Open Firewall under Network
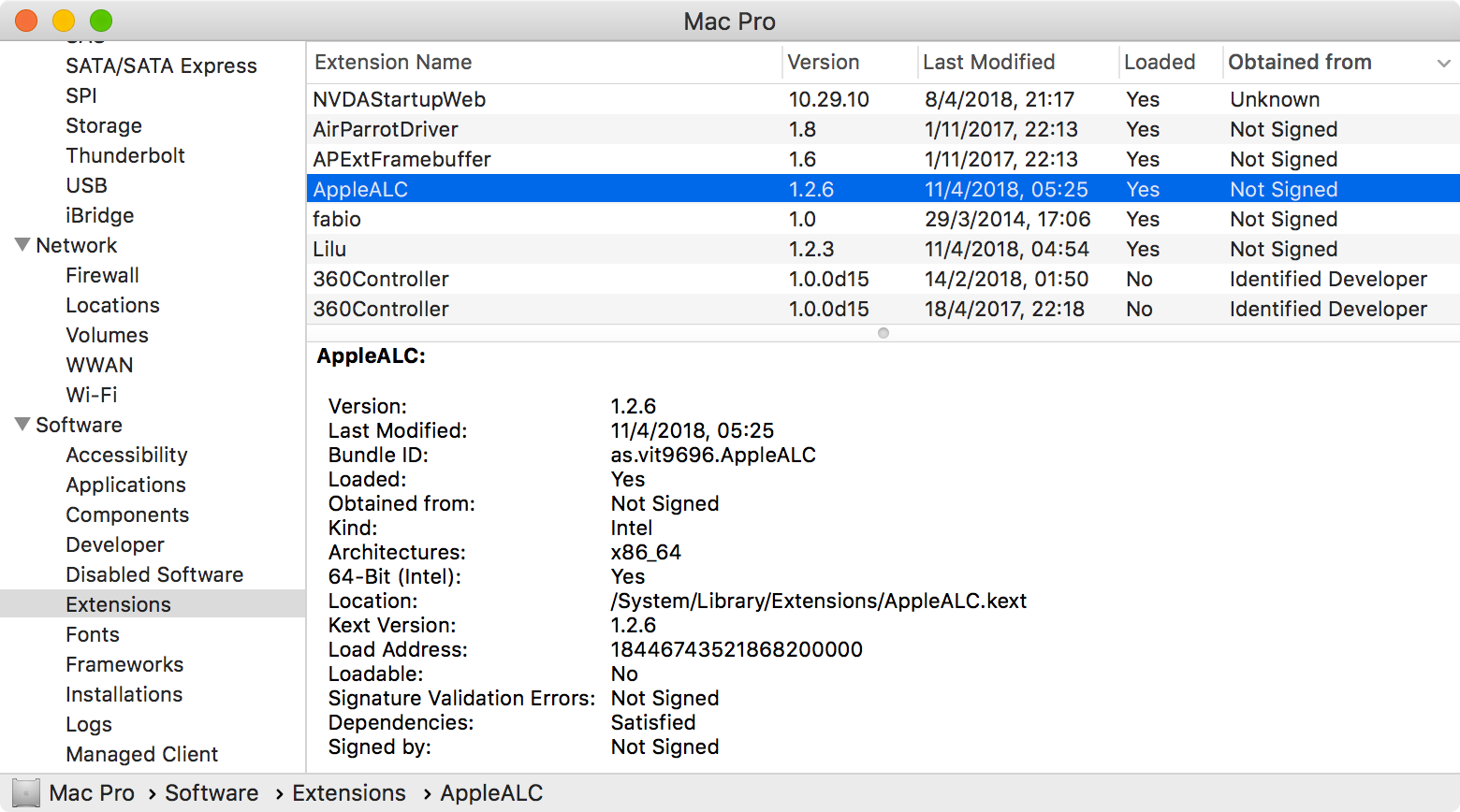The height and width of the screenshot is (812, 1460). (x=103, y=275)
